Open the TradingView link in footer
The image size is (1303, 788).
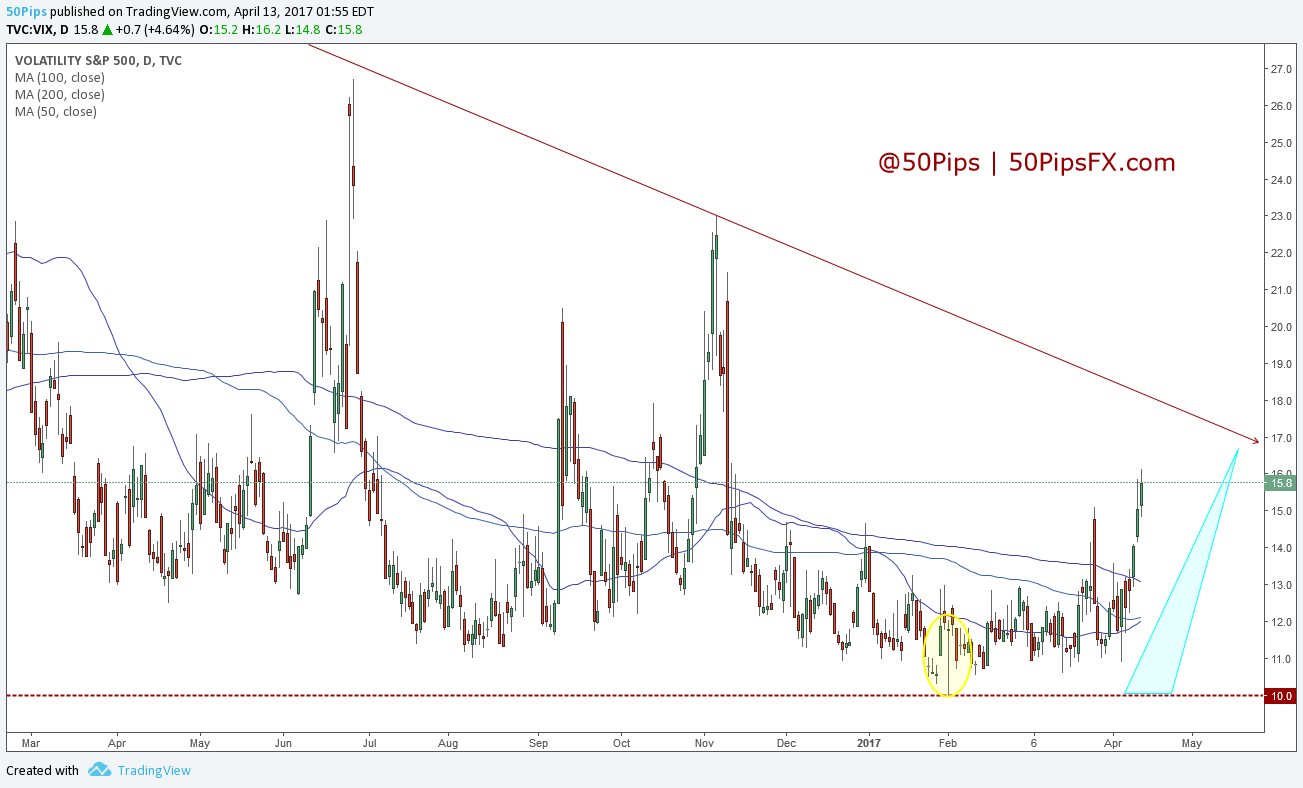[154, 770]
